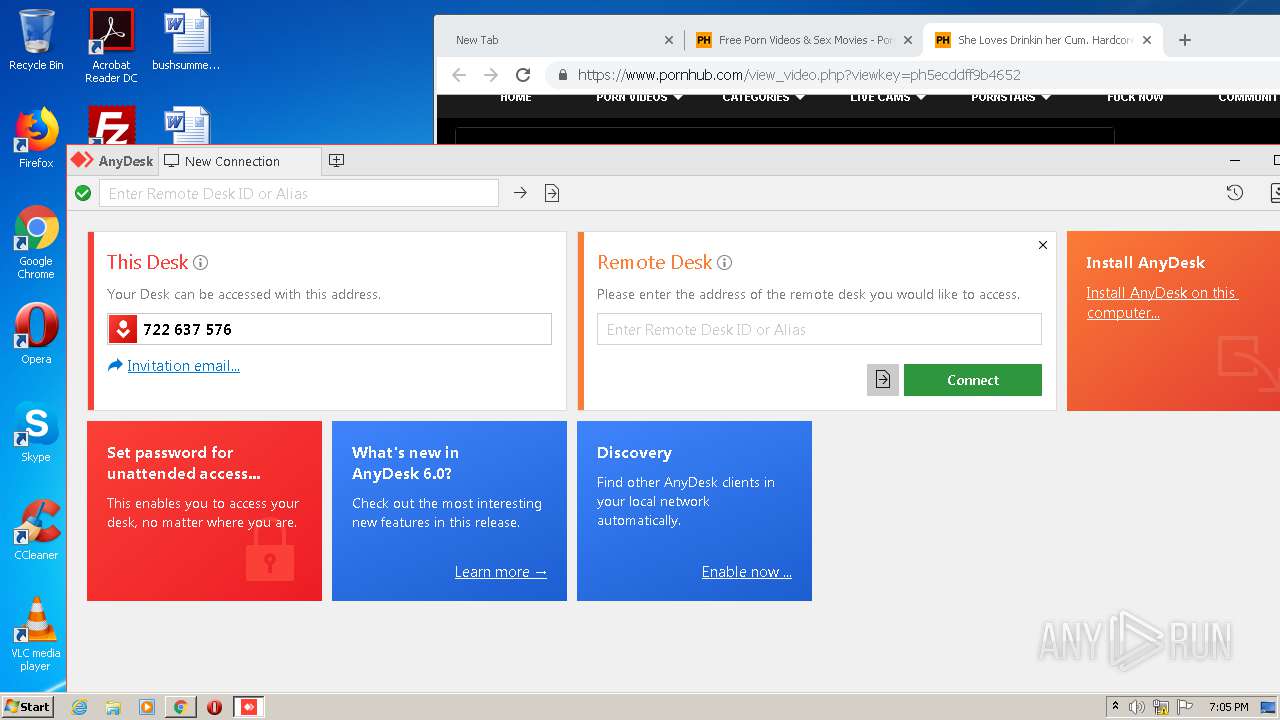
Task: Click the AnyDesk logo menu tab
Action: click(112, 160)
